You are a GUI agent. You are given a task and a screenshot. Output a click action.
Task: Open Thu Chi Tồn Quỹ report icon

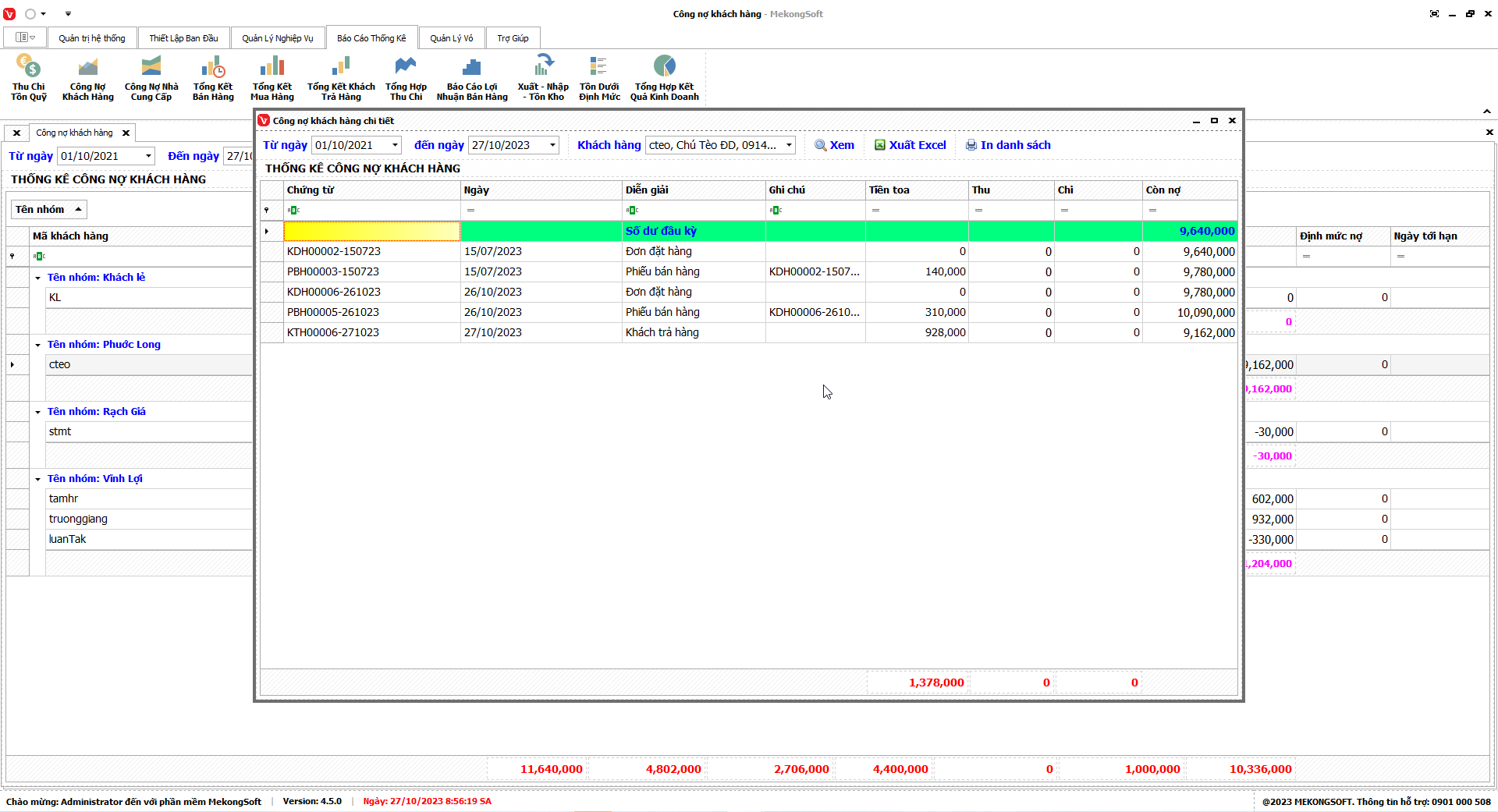click(29, 77)
